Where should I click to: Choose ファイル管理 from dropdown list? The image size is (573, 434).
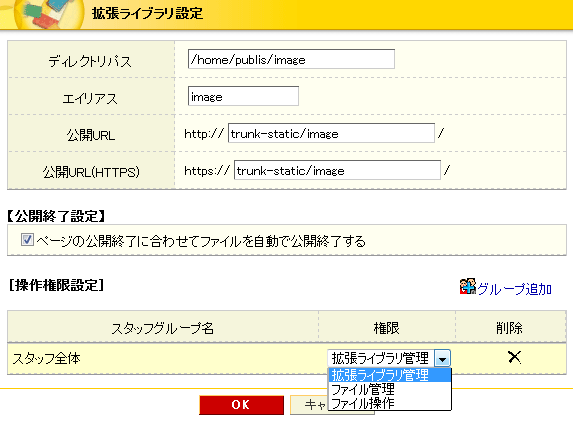390,389
